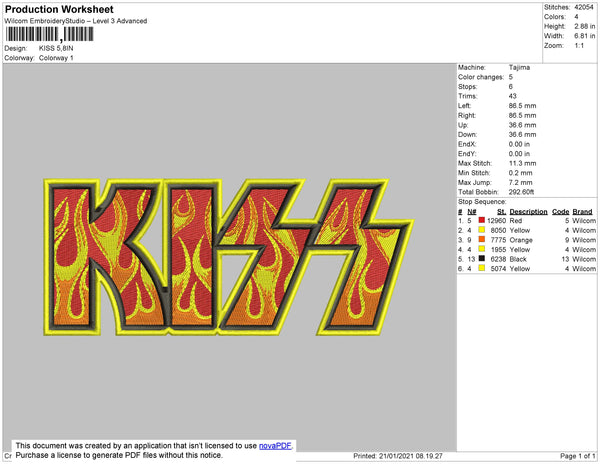Click the Total Bobbin value 292.60ft

click(x=521, y=192)
